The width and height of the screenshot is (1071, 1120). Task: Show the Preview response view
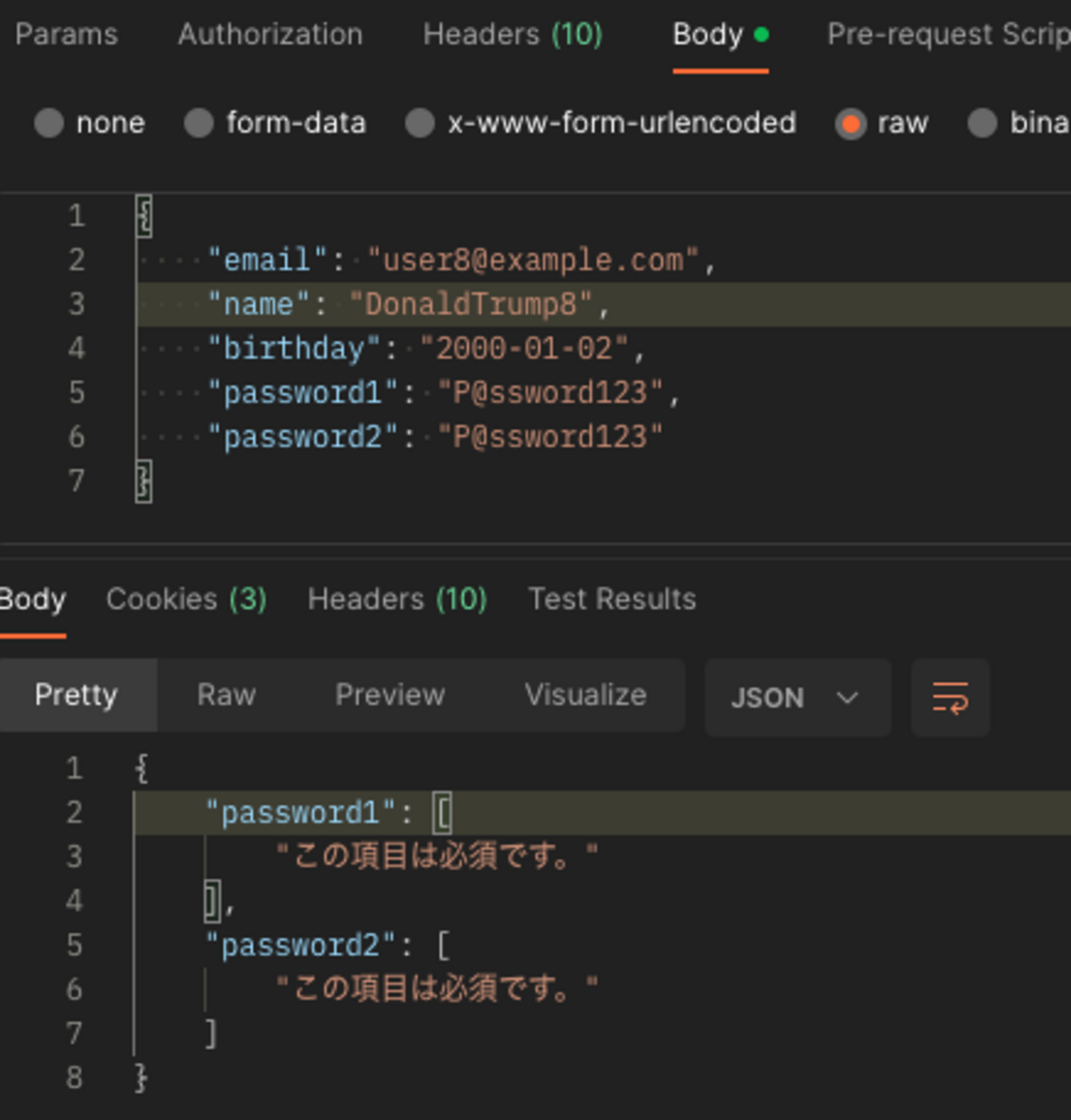(x=390, y=695)
